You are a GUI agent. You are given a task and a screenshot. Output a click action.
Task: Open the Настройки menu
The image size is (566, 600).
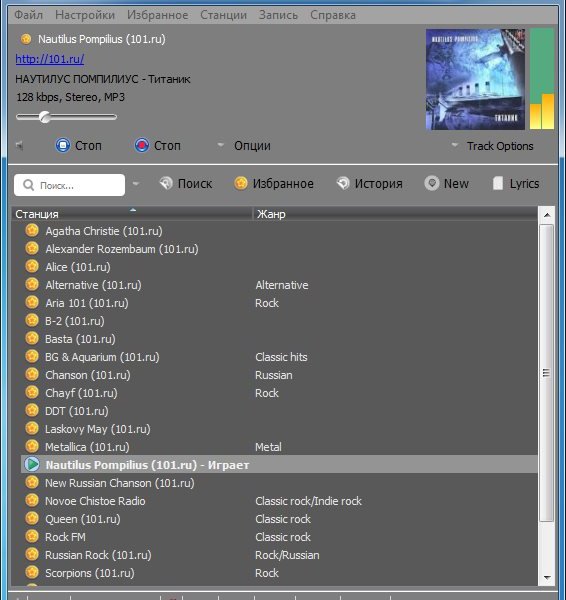[x=85, y=15]
